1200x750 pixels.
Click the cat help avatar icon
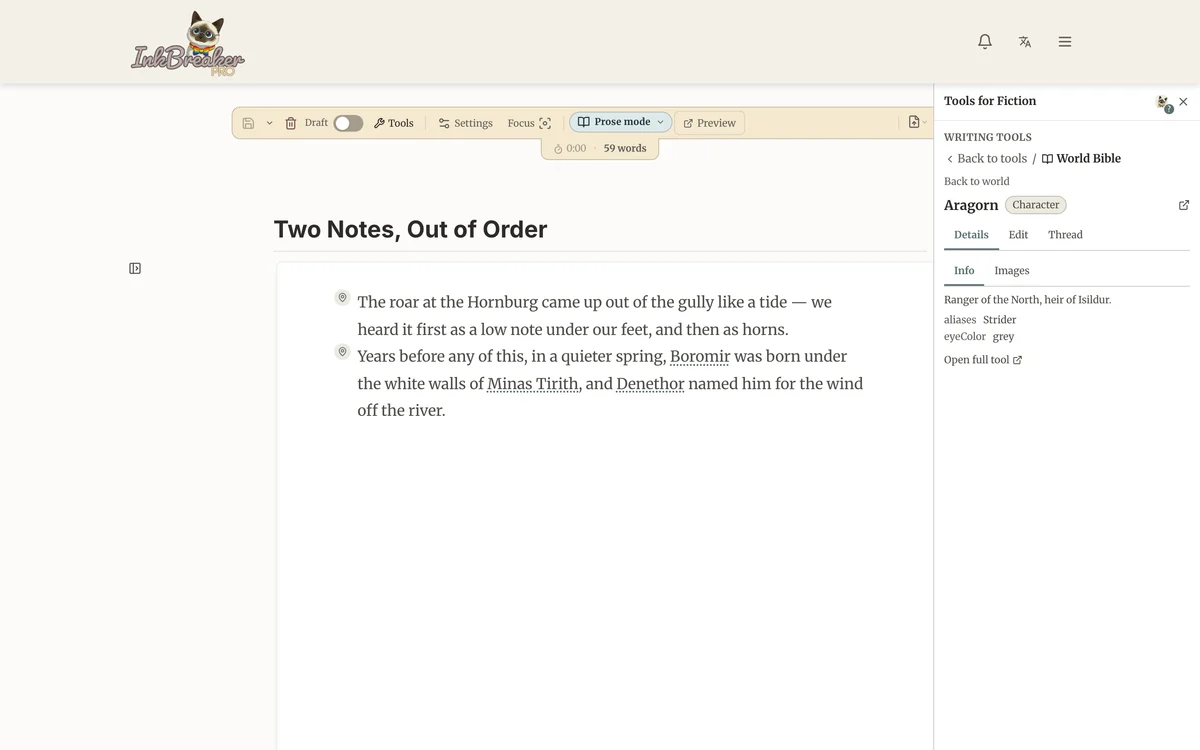click(x=1163, y=102)
